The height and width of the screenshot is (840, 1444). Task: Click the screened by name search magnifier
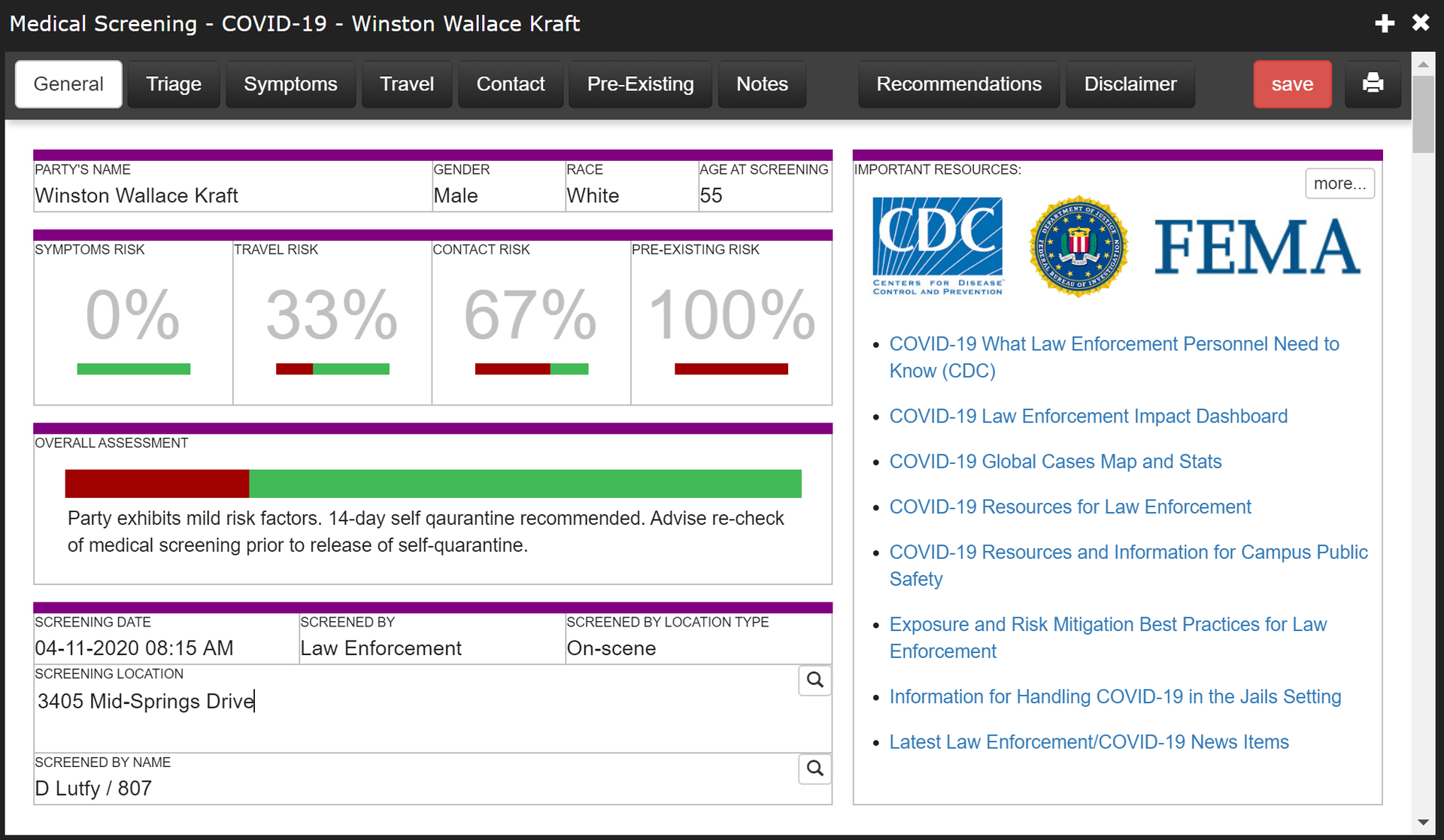click(x=815, y=769)
